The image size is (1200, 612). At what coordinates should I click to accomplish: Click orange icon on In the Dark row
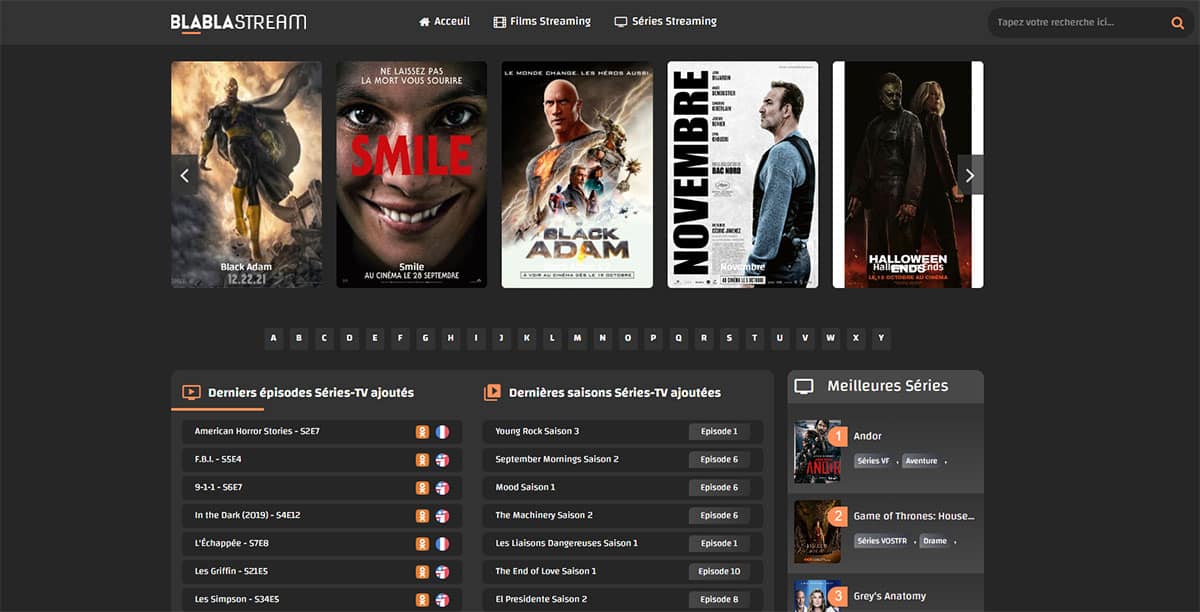click(x=423, y=516)
